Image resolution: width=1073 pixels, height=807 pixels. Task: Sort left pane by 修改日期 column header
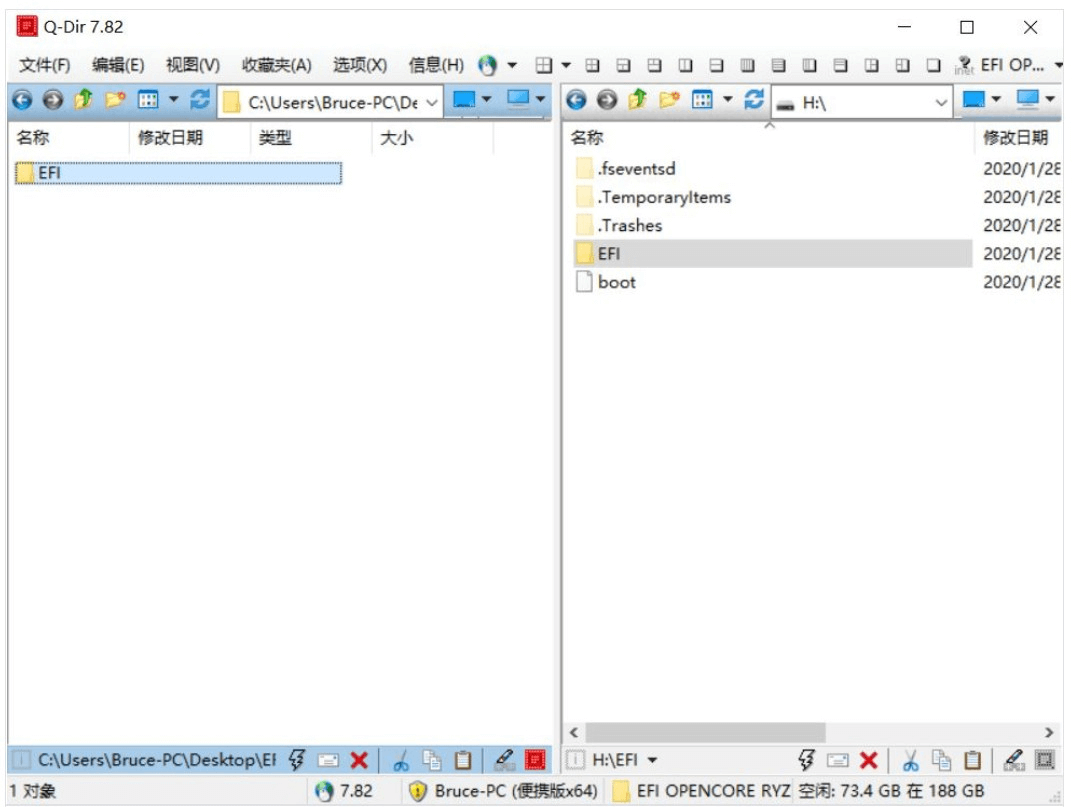(x=170, y=138)
